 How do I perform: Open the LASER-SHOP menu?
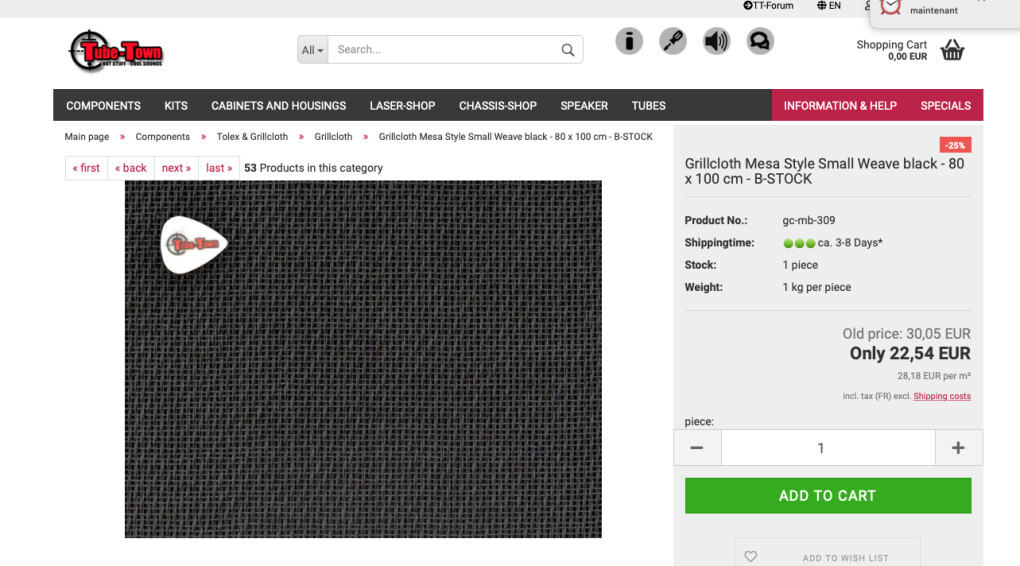pos(402,105)
